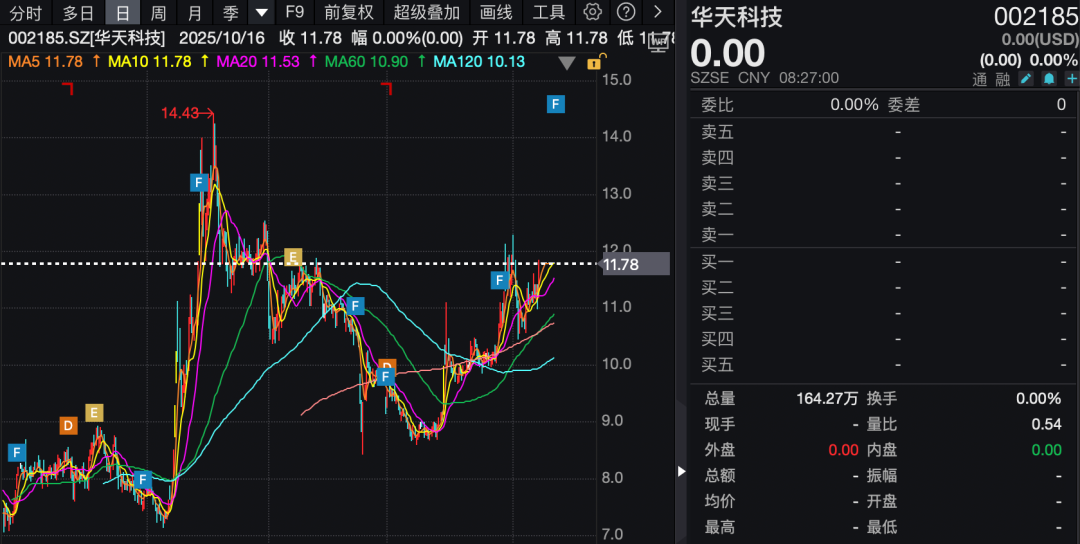The width and height of the screenshot is (1080, 544).
Task: Click the F marker in chart's top-right
Action: 555,104
